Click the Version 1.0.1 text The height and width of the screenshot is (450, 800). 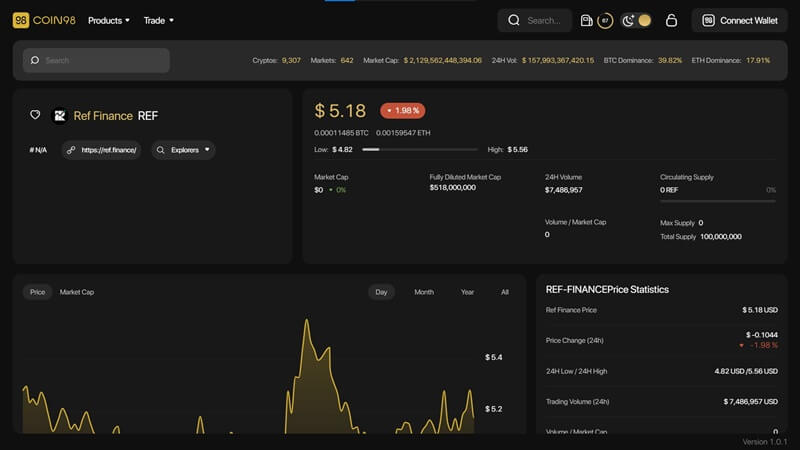tap(764, 442)
